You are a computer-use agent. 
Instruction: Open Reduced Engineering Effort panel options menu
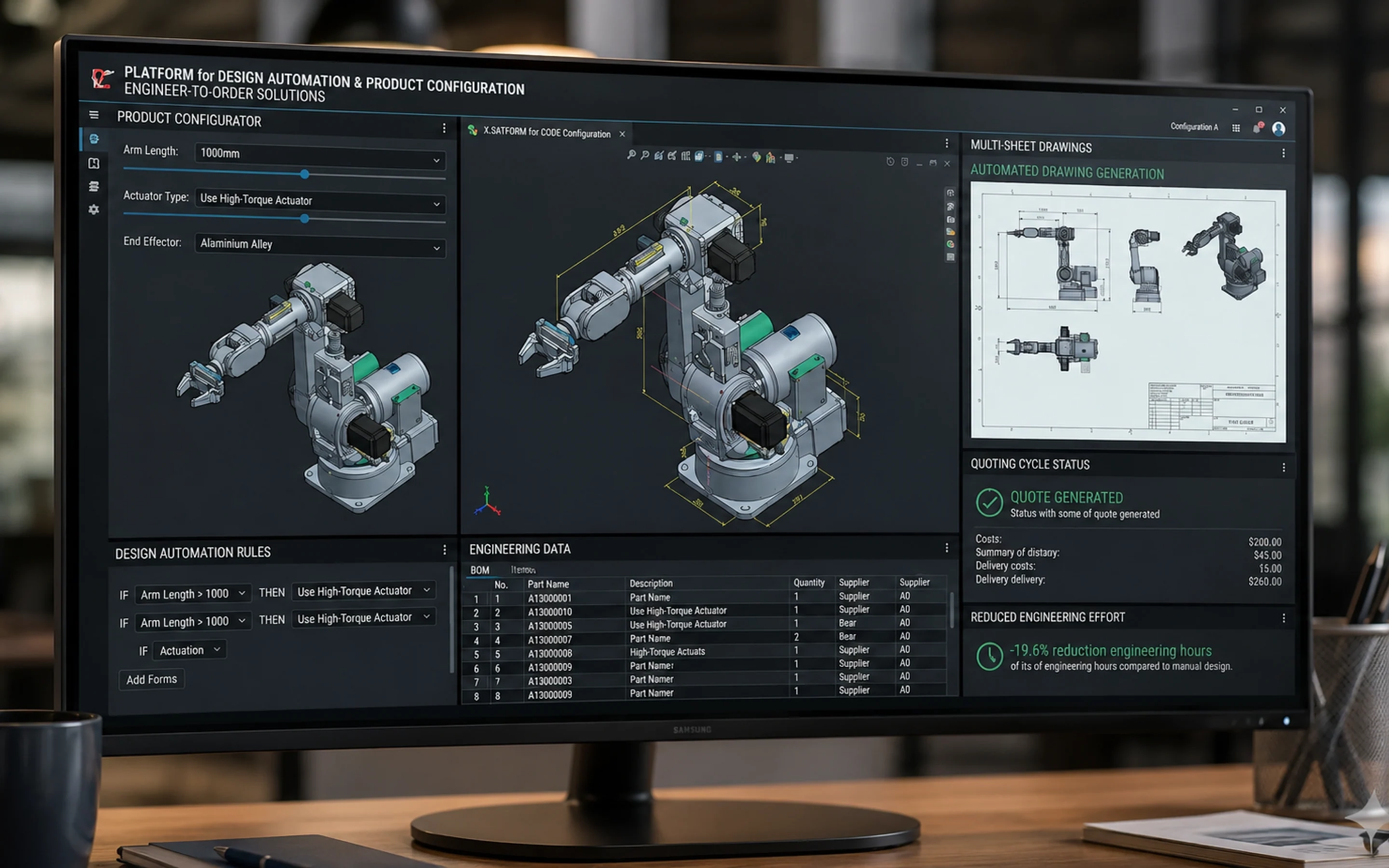pyautogui.click(x=1283, y=618)
